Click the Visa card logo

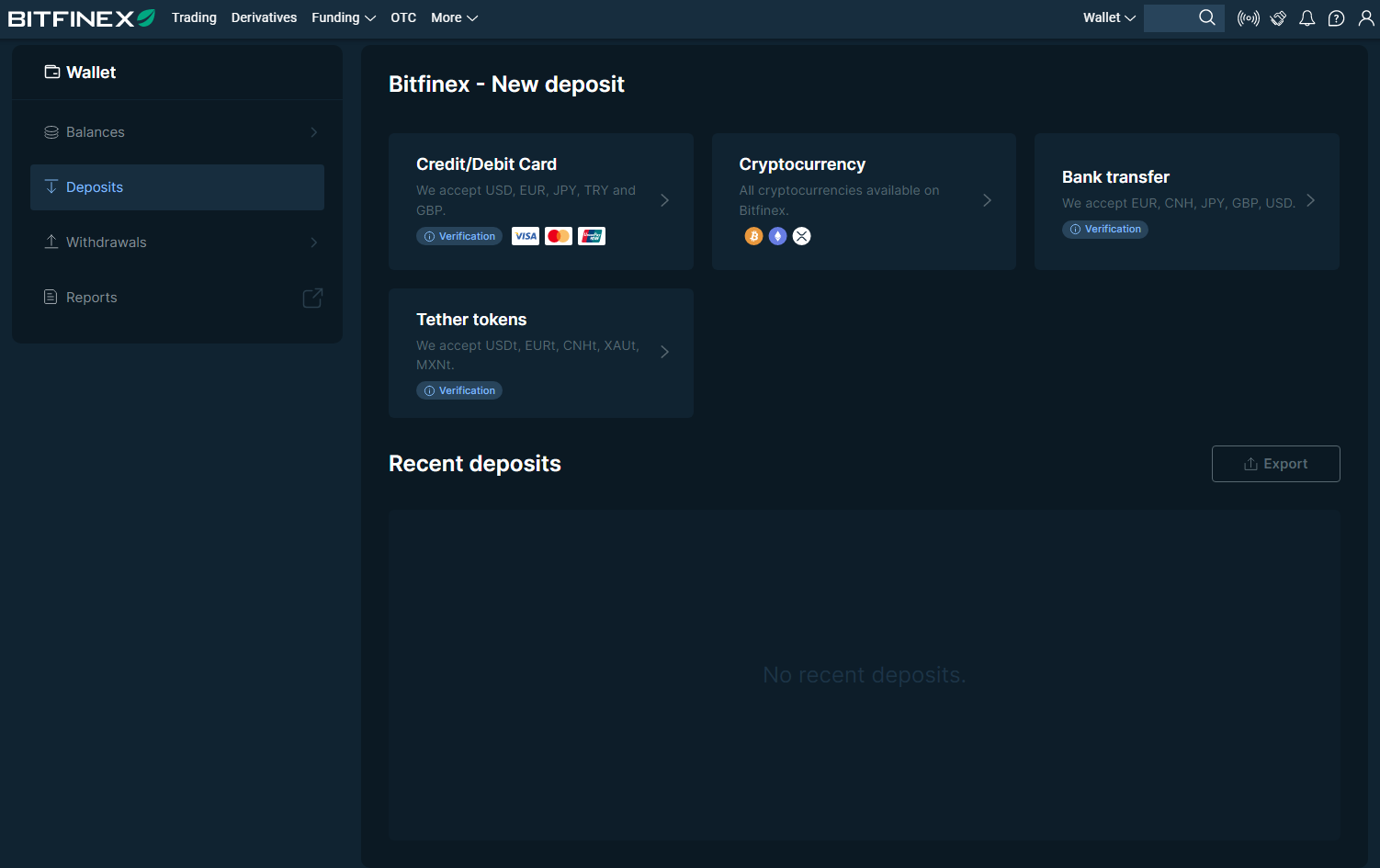pyautogui.click(x=526, y=236)
